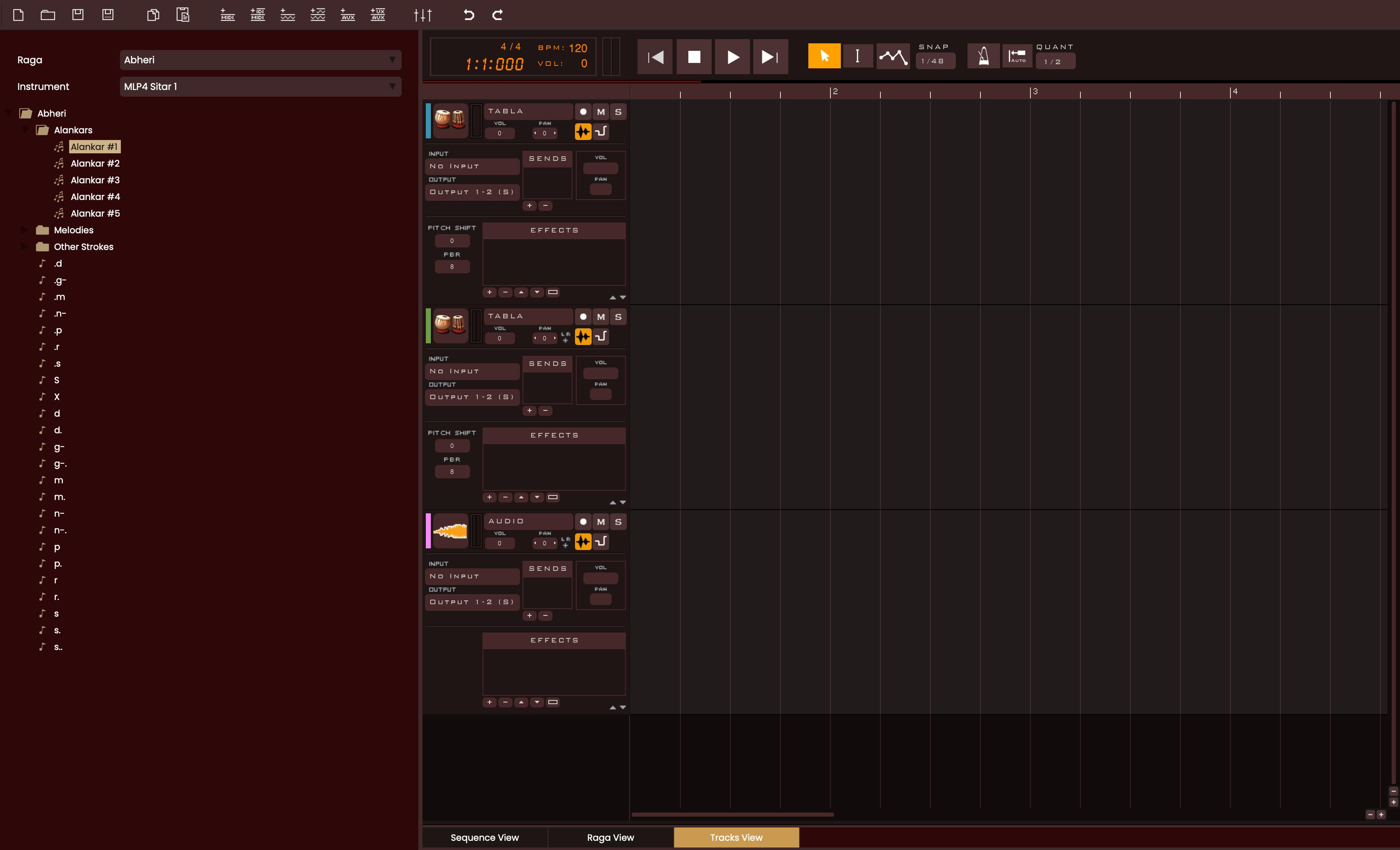The image size is (1400, 850).
Task: Click the Copy icon in the top toolbar
Action: [153, 15]
